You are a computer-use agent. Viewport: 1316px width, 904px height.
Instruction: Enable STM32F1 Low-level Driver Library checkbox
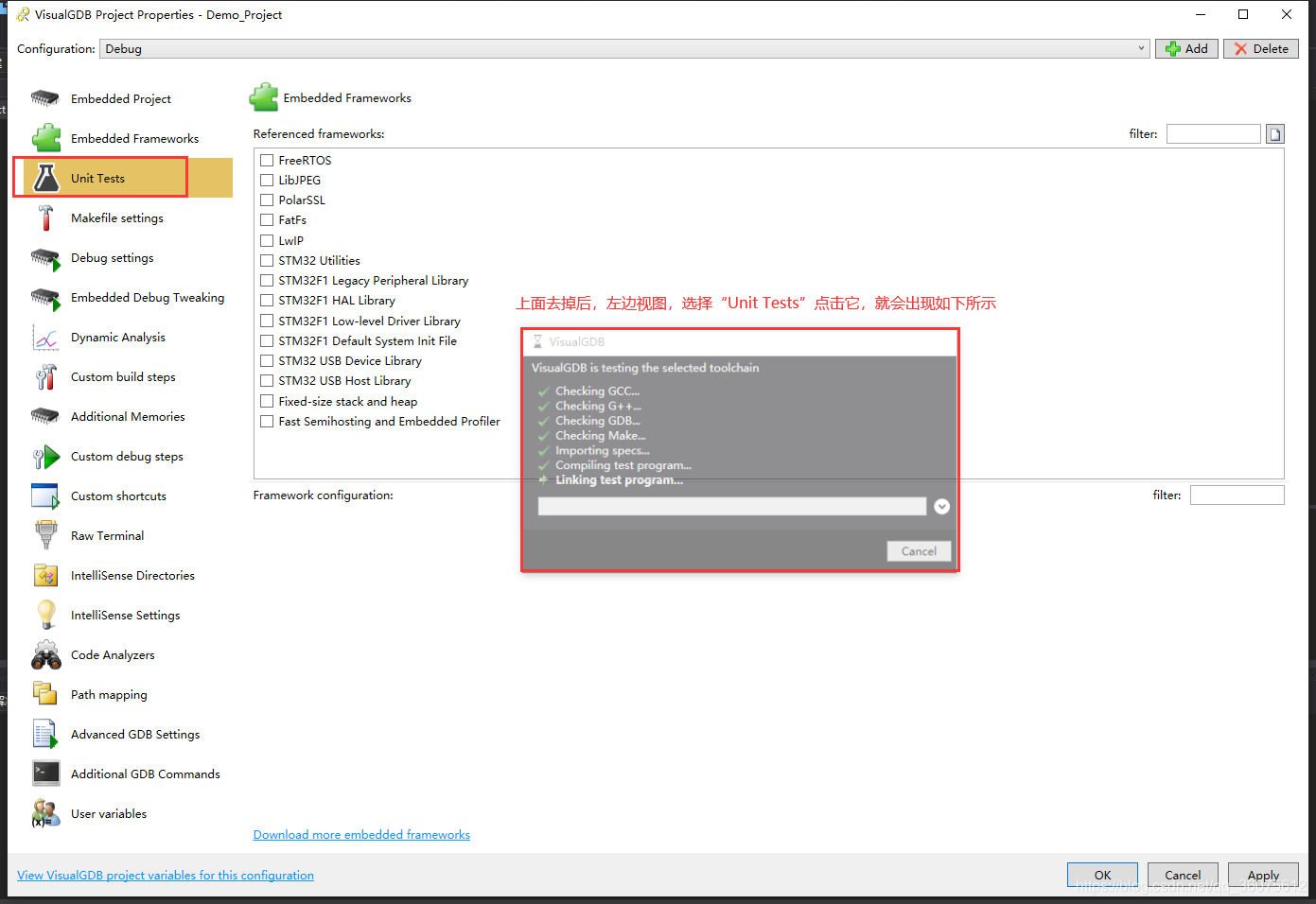267,322
